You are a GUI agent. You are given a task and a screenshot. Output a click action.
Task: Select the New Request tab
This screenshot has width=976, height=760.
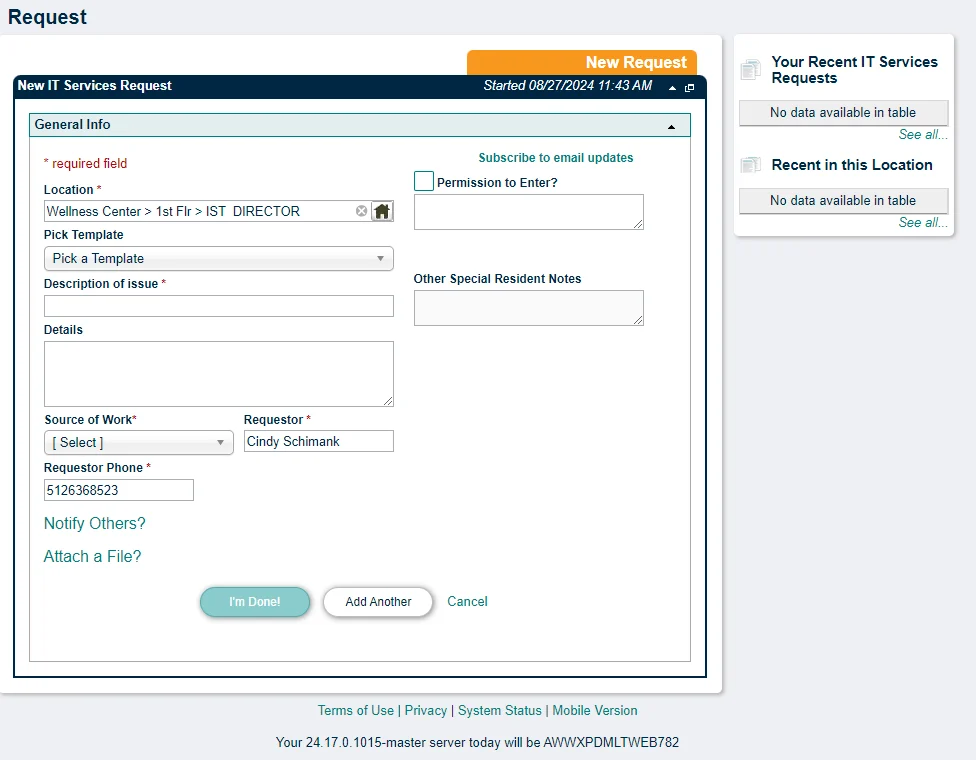pos(582,62)
